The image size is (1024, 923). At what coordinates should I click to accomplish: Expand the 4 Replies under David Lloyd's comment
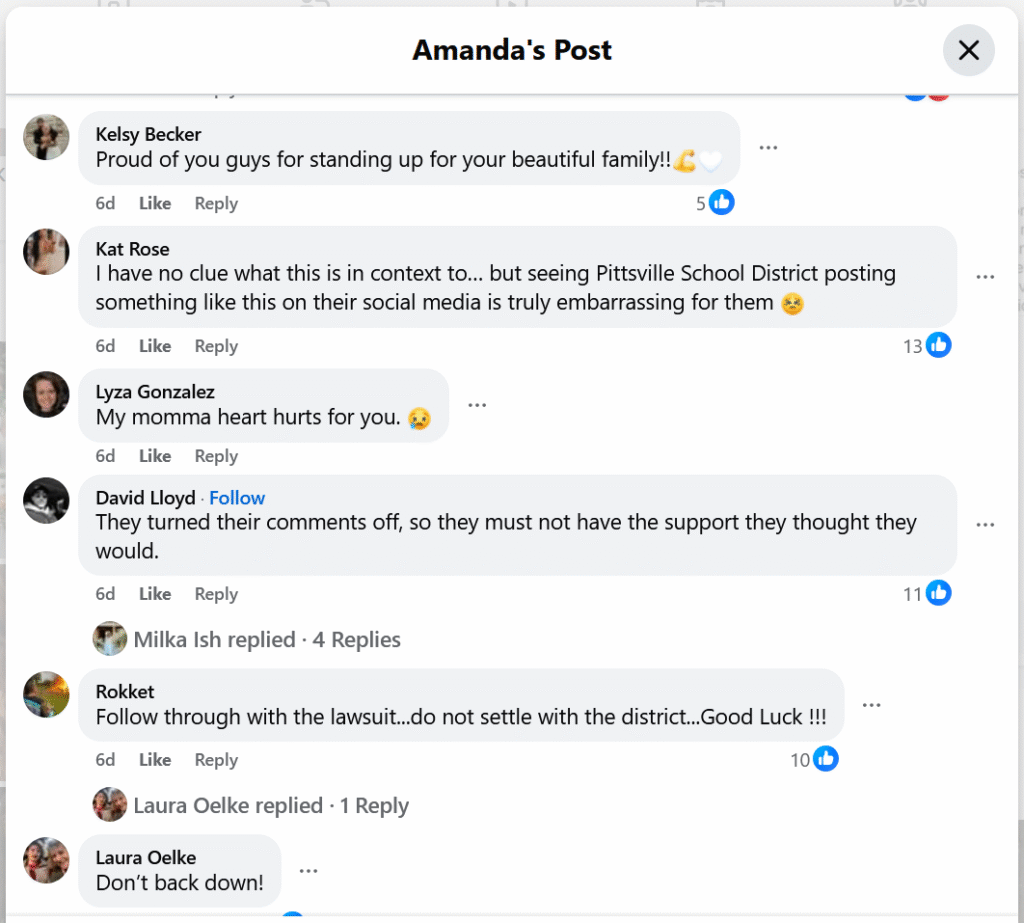[x=356, y=639]
